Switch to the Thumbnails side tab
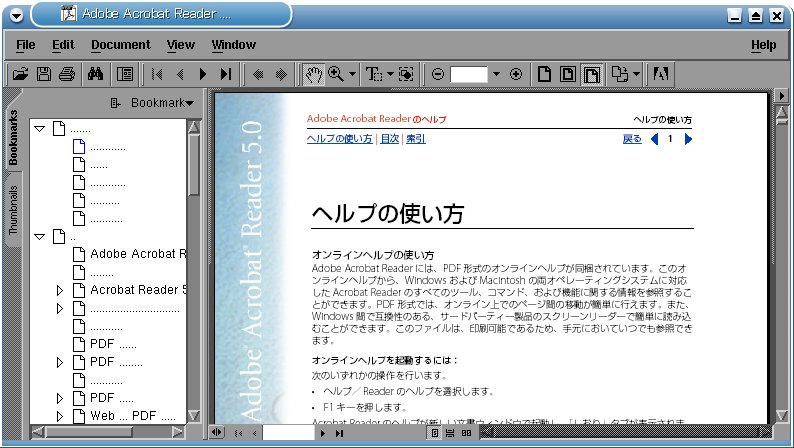The width and height of the screenshot is (794, 448). click(13, 210)
